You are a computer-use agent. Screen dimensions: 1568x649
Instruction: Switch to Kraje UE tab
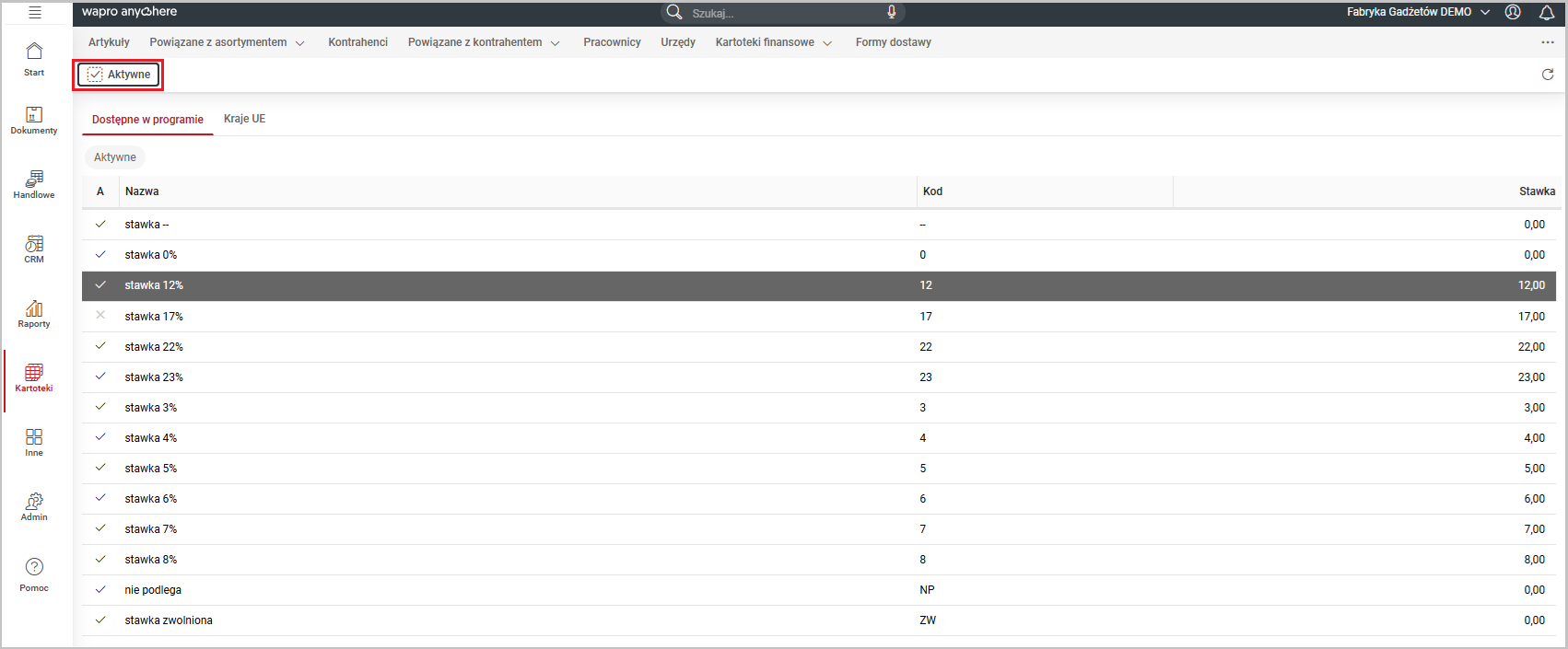[244, 119]
